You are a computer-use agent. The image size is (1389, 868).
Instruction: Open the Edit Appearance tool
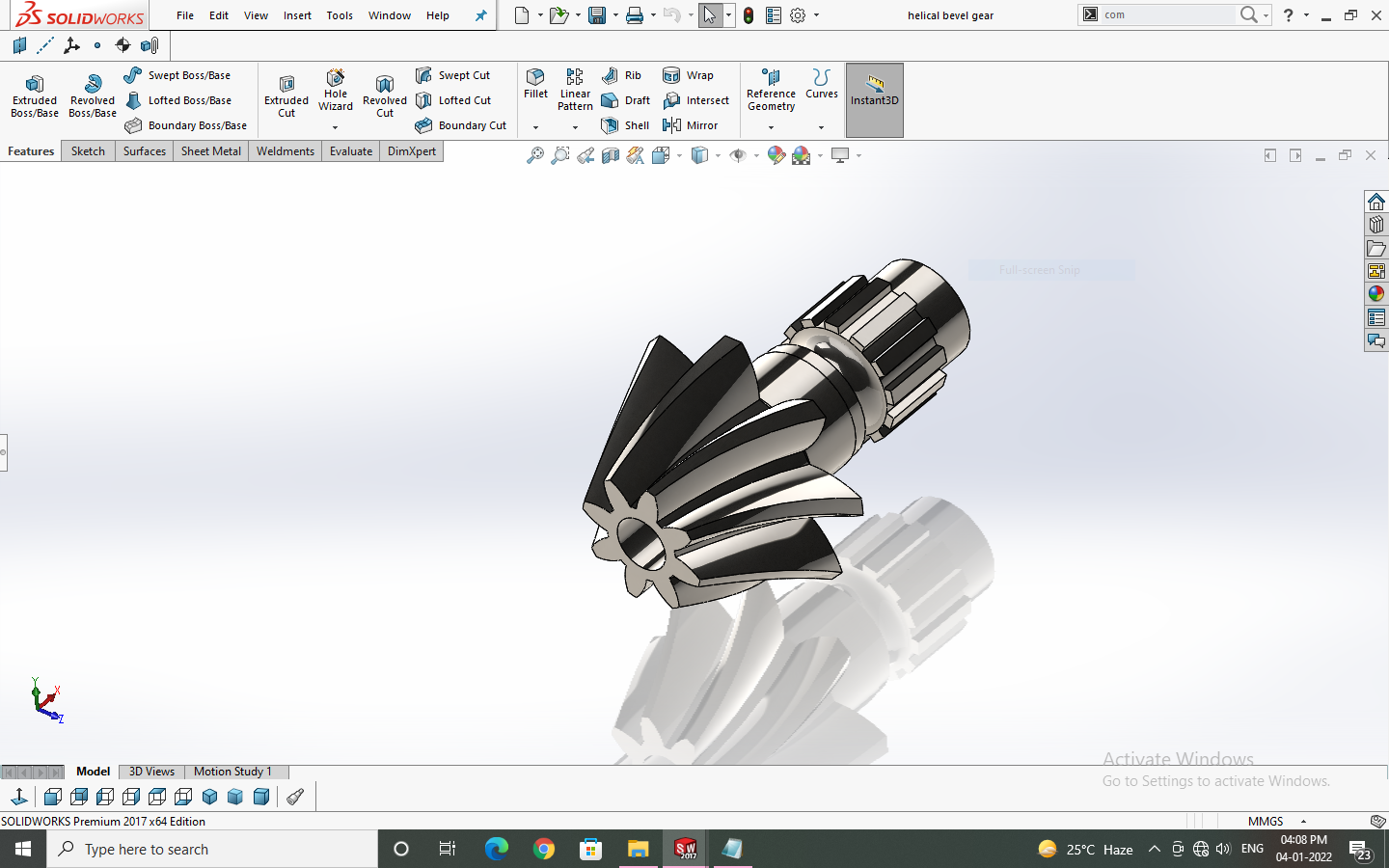point(776,155)
